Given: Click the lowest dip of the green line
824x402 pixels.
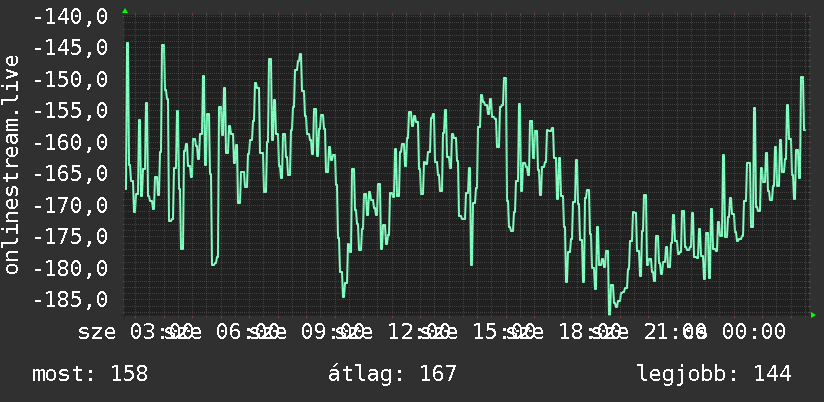Looking at the screenshot, I should [610, 314].
